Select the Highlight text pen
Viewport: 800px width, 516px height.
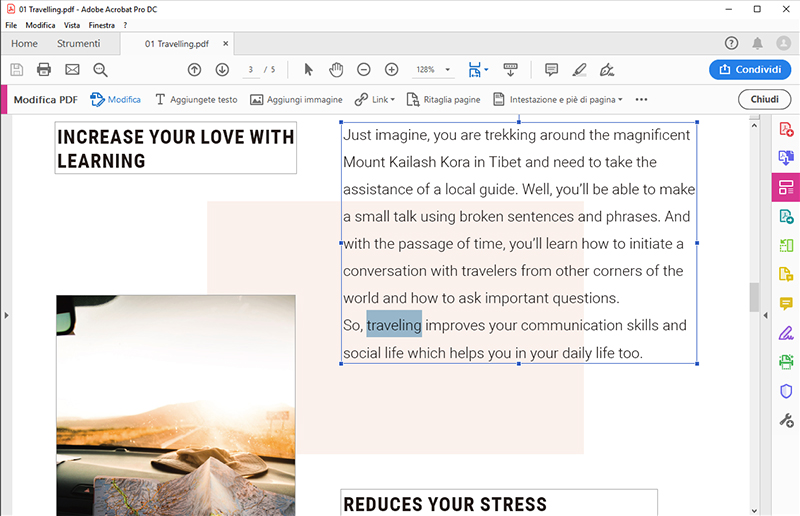tap(579, 69)
